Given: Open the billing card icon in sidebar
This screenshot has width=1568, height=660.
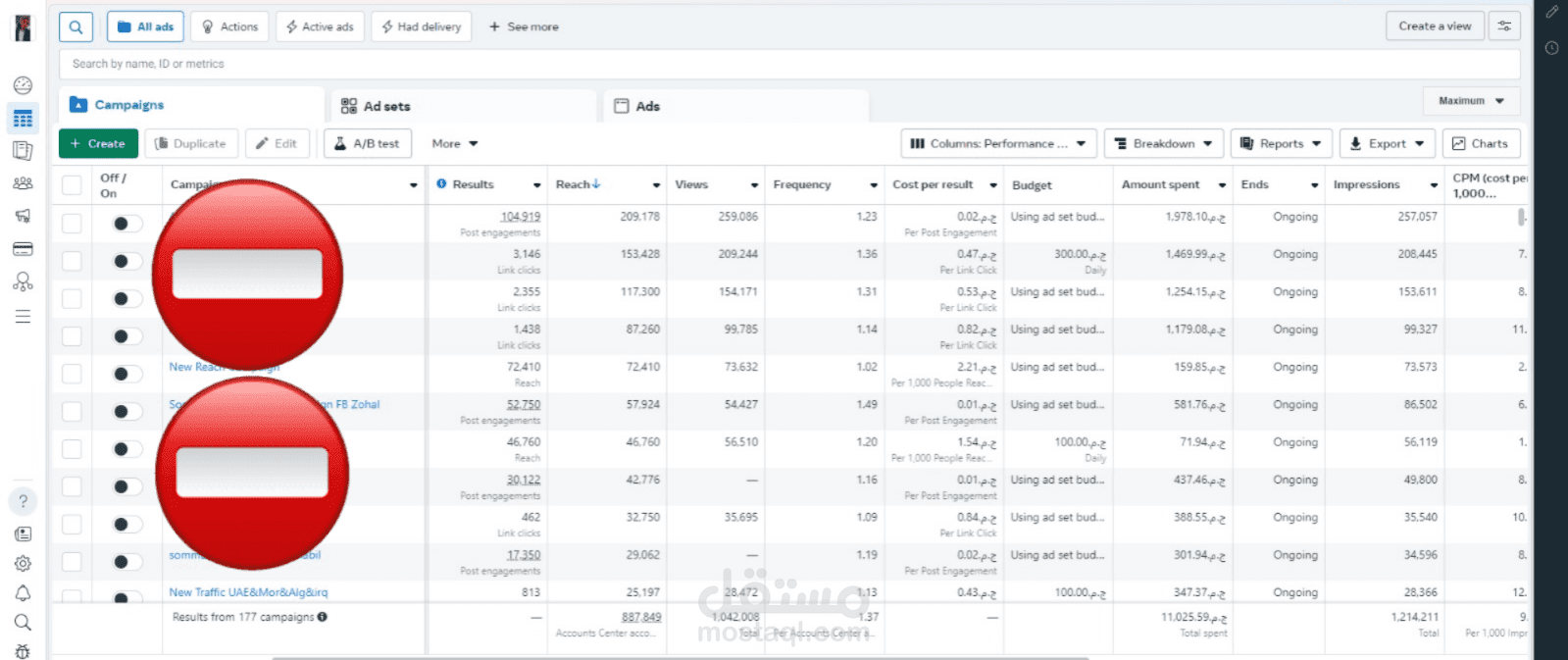Looking at the screenshot, I should [23, 249].
